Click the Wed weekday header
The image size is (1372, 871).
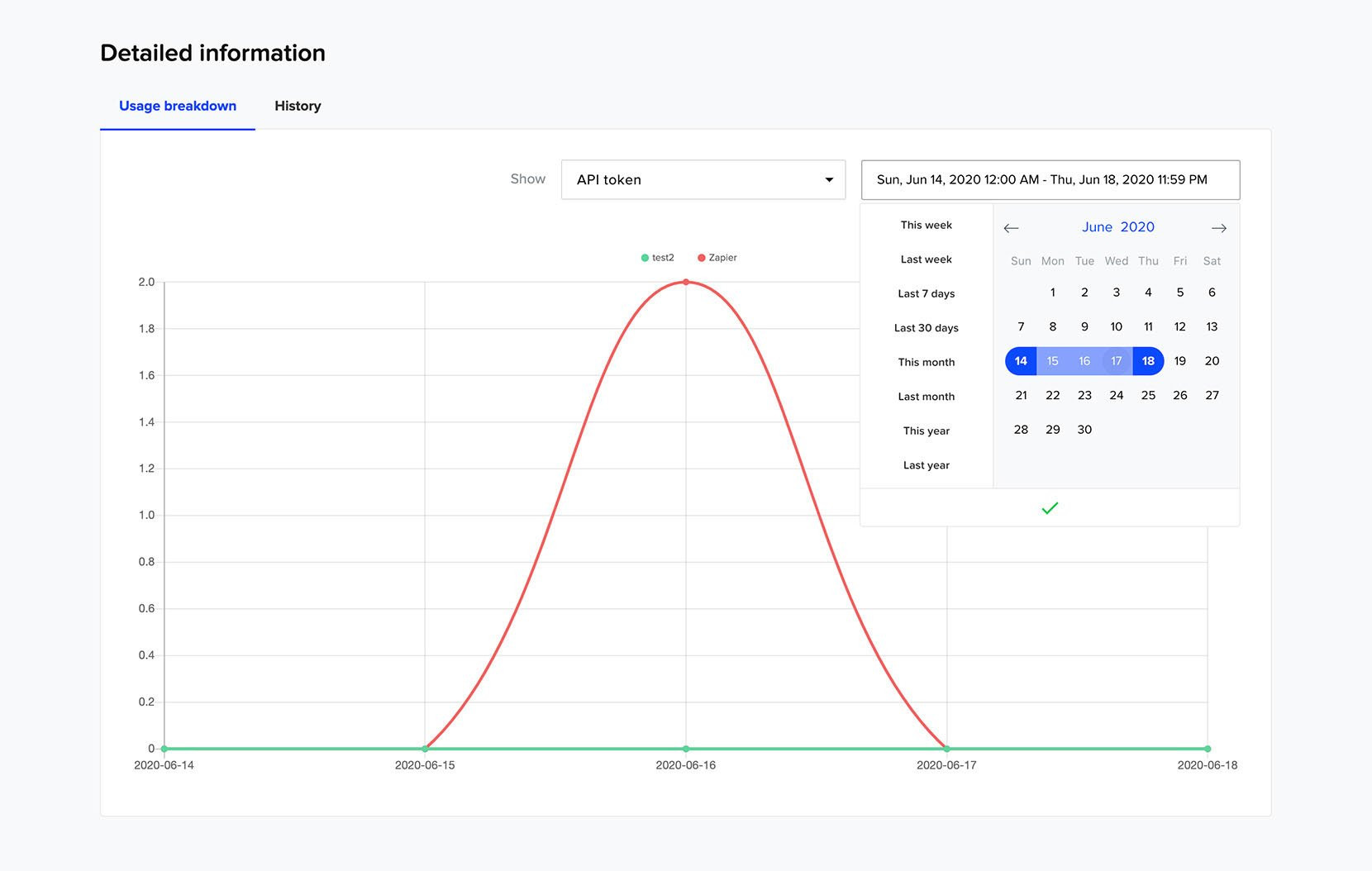(x=1117, y=261)
